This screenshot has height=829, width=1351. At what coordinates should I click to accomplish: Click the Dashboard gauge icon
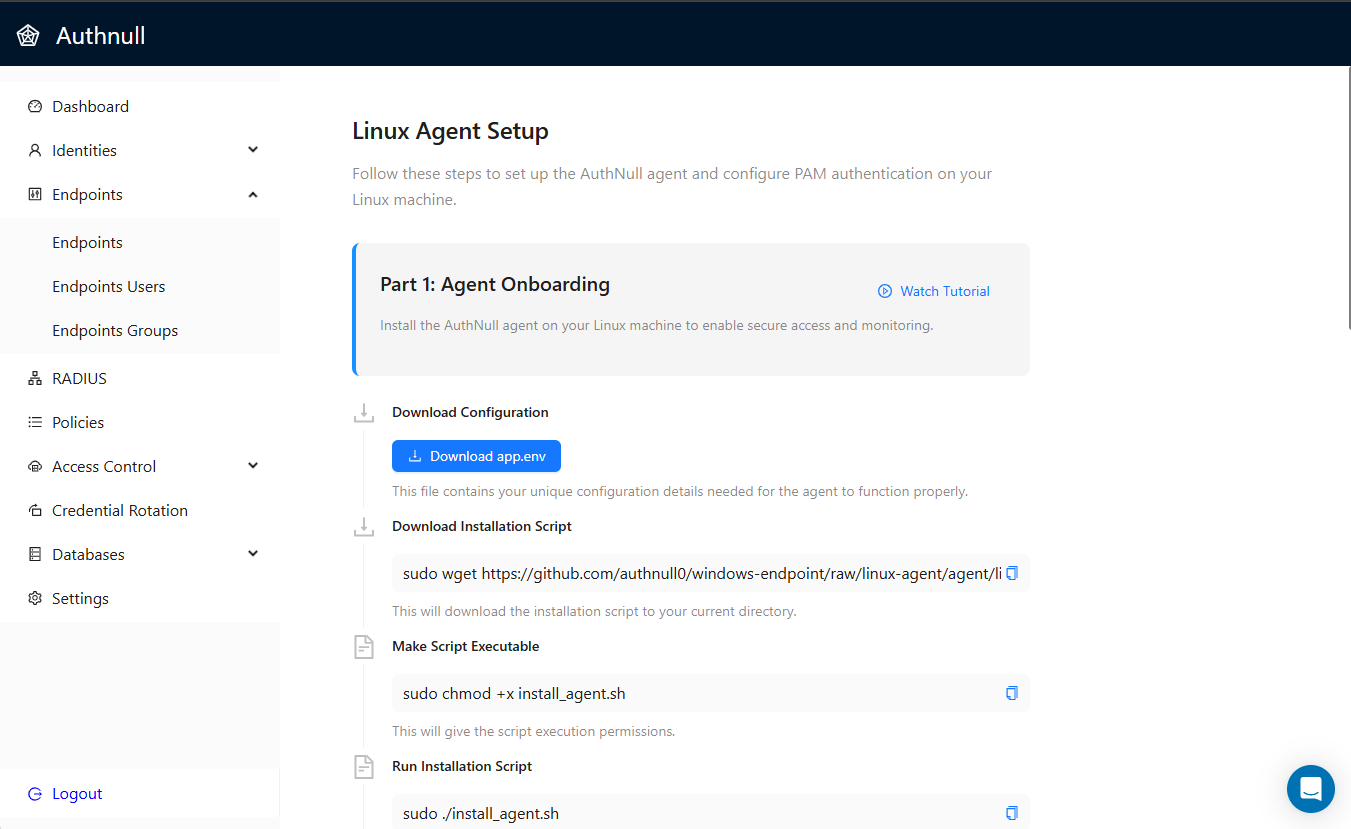(x=35, y=107)
